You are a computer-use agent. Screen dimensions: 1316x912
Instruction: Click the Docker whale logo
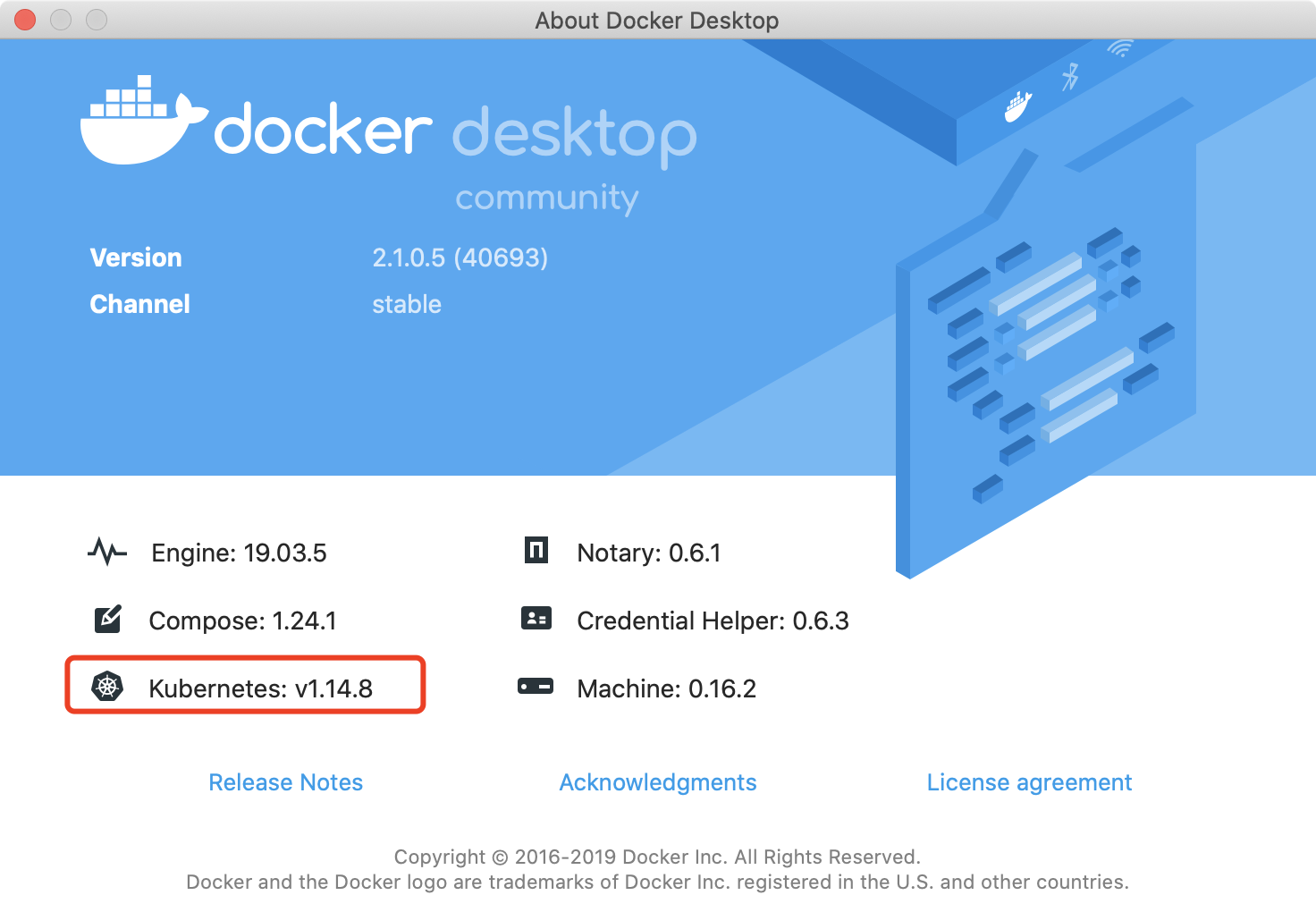tap(144, 121)
